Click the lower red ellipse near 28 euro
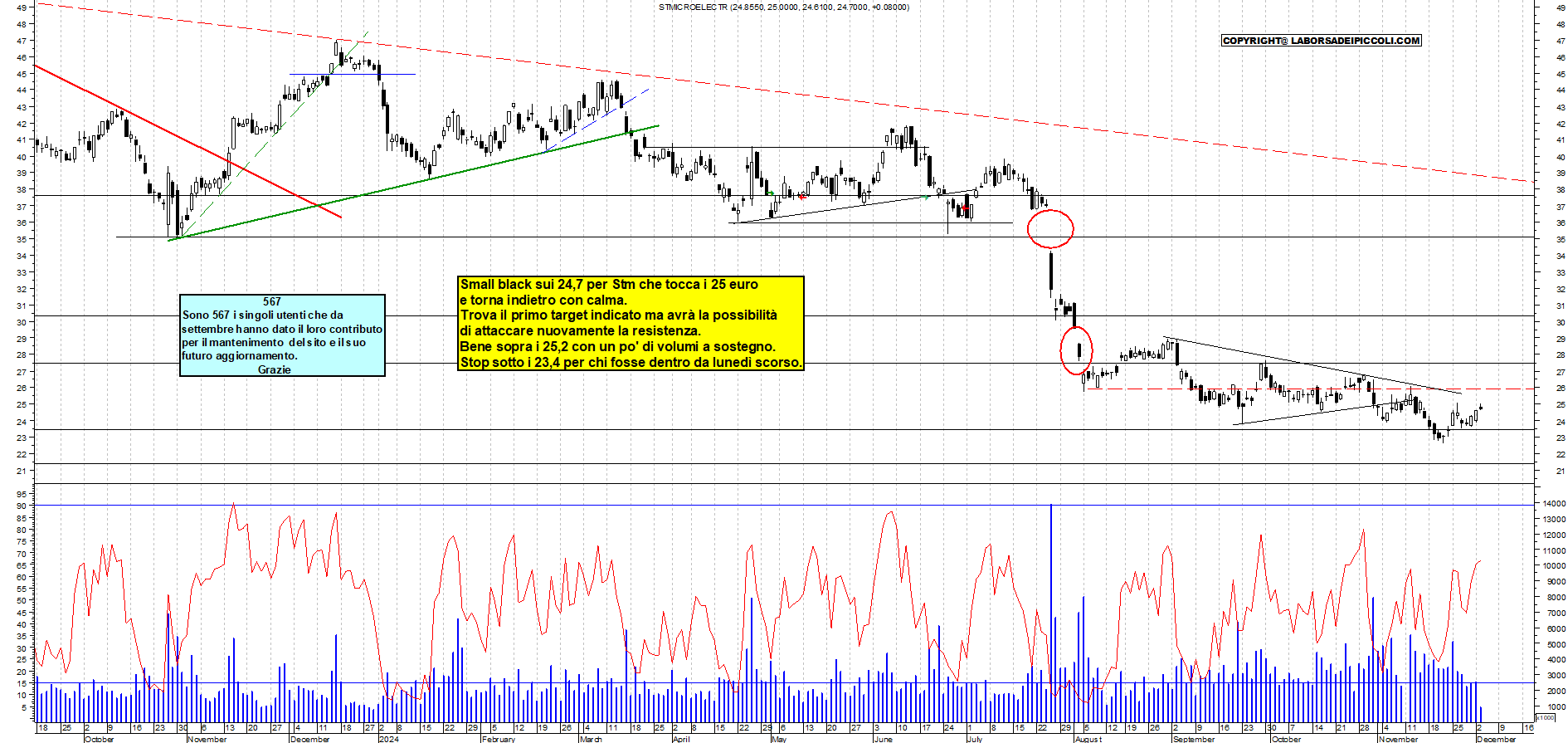 1077,350
